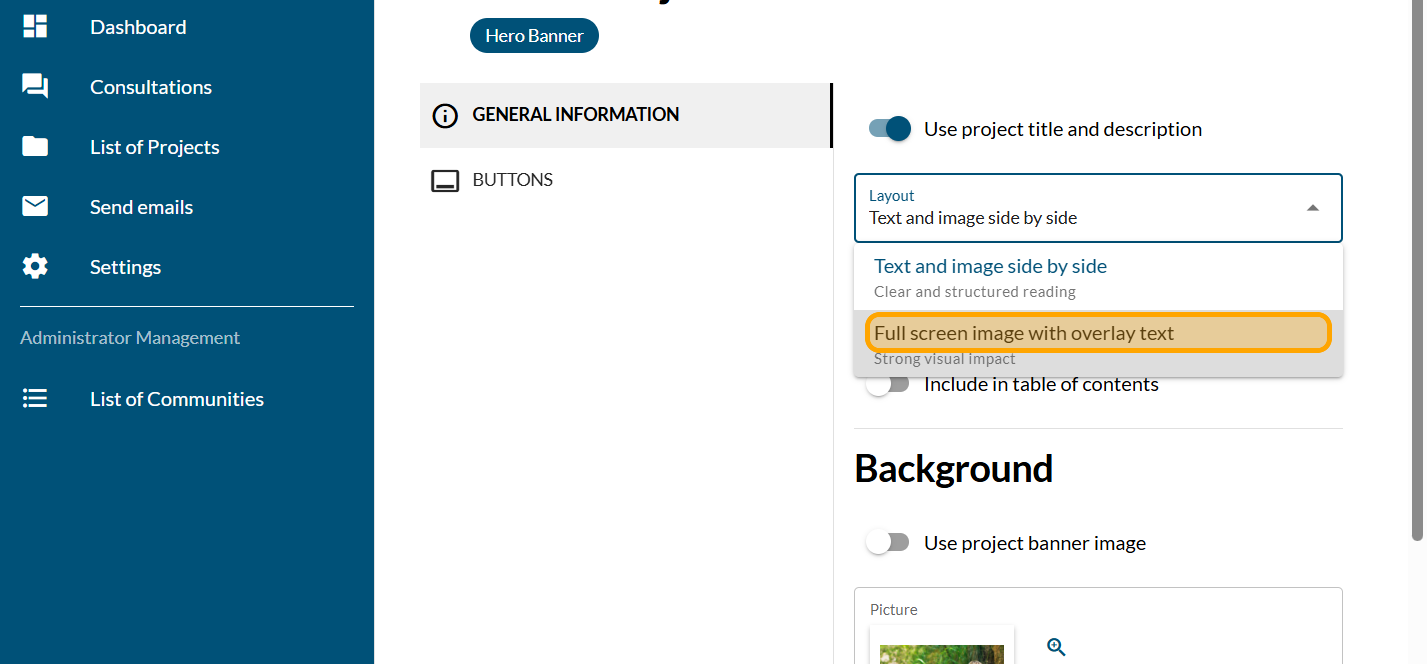The image size is (1427, 664).
Task: Click the Send emails envelope icon
Action: click(x=35, y=207)
